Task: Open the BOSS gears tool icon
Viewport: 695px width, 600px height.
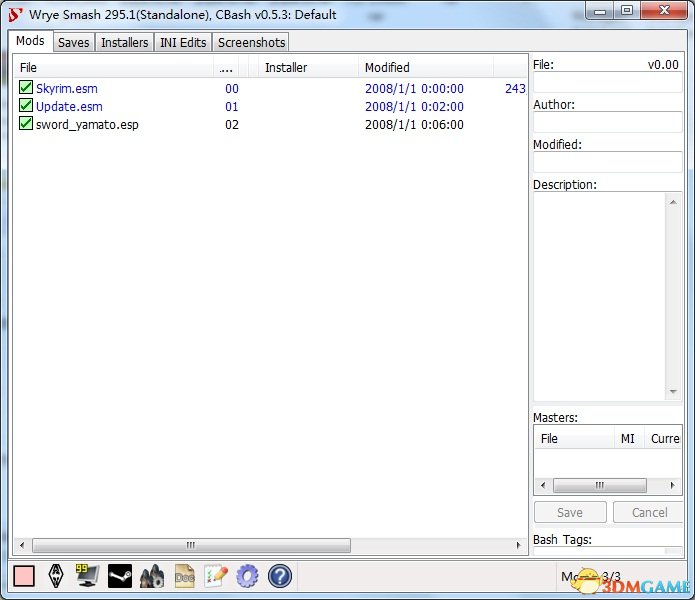Action: tap(152, 576)
